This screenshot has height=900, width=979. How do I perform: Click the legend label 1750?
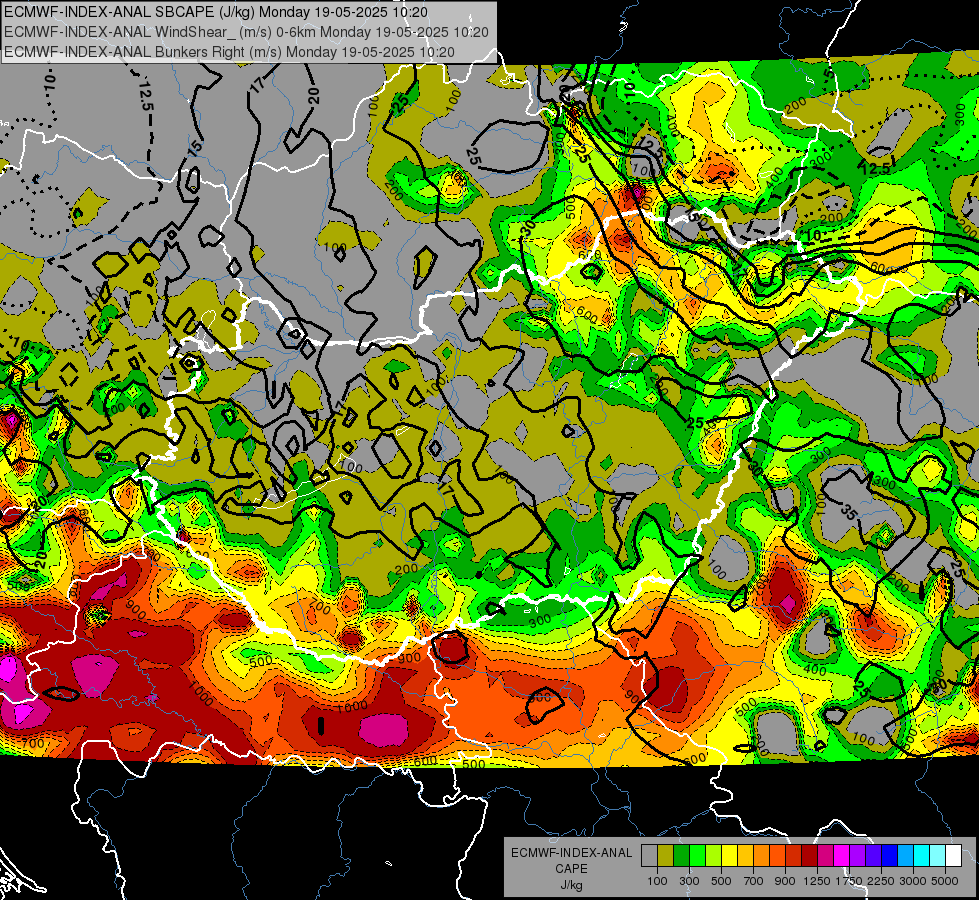tap(849, 881)
